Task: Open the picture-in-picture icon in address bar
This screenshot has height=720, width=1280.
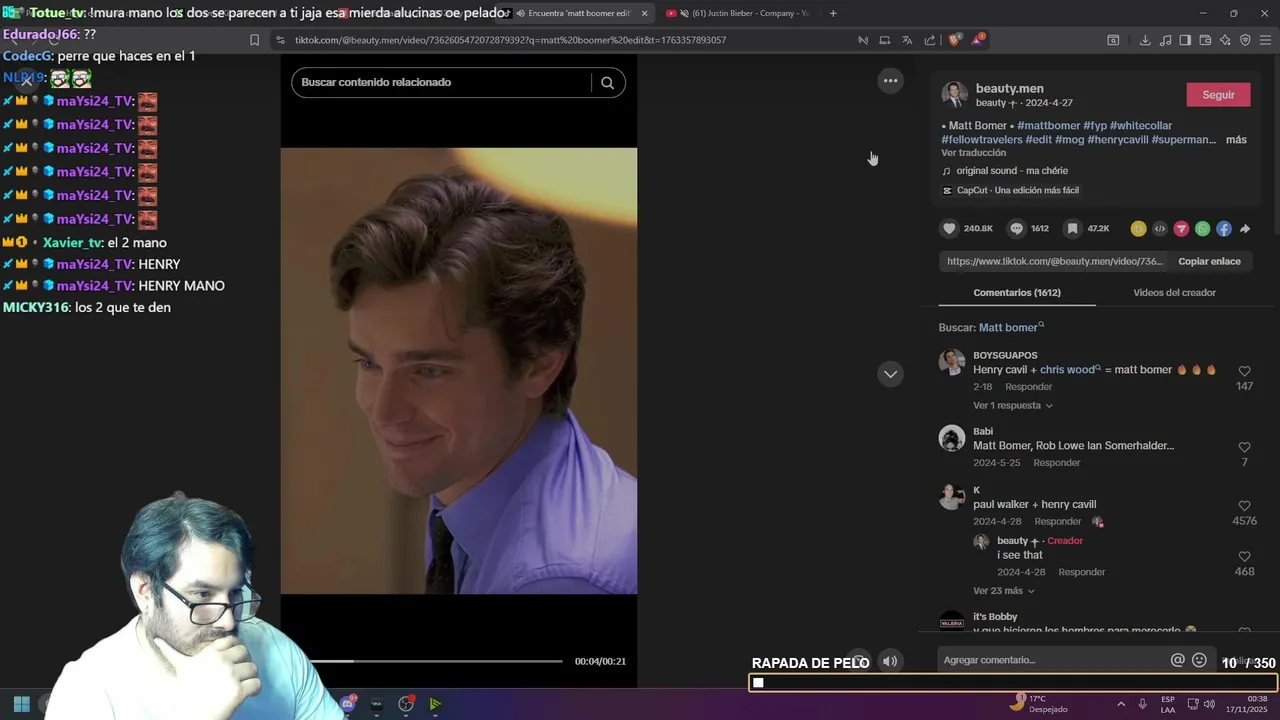Action: click(x=884, y=40)
